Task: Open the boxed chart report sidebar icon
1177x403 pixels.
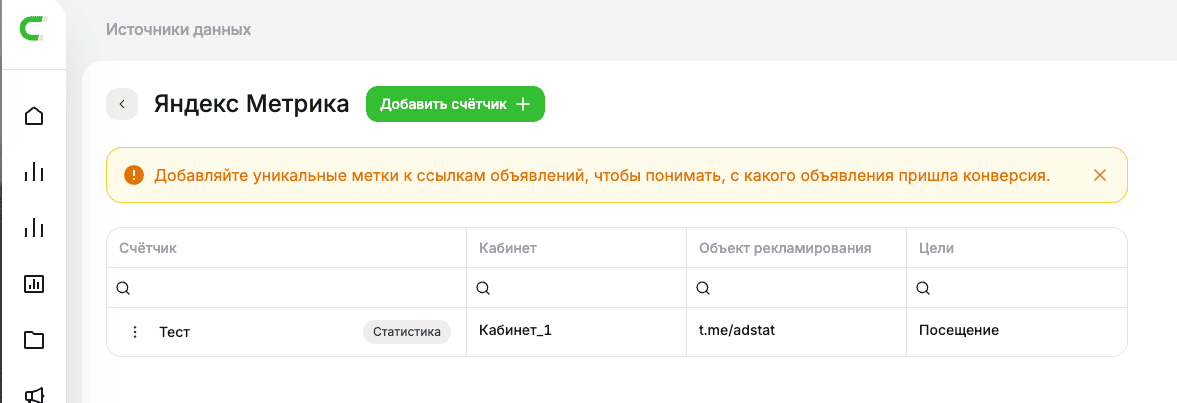Action: tap(34, 284)
